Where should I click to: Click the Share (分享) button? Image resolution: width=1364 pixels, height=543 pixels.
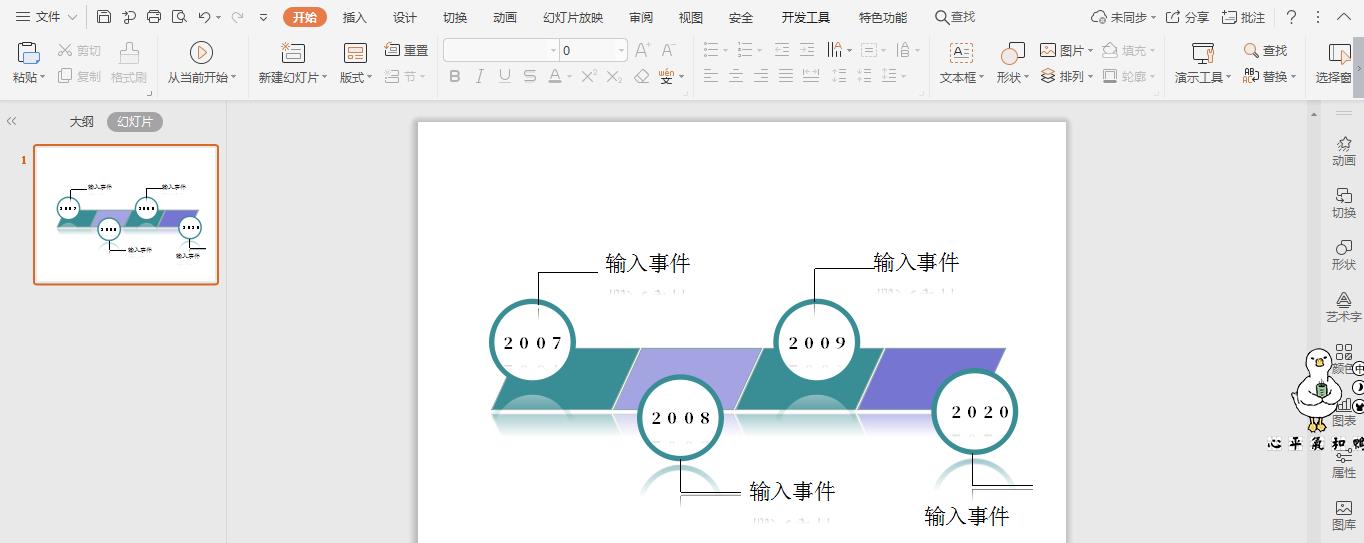1187,17
